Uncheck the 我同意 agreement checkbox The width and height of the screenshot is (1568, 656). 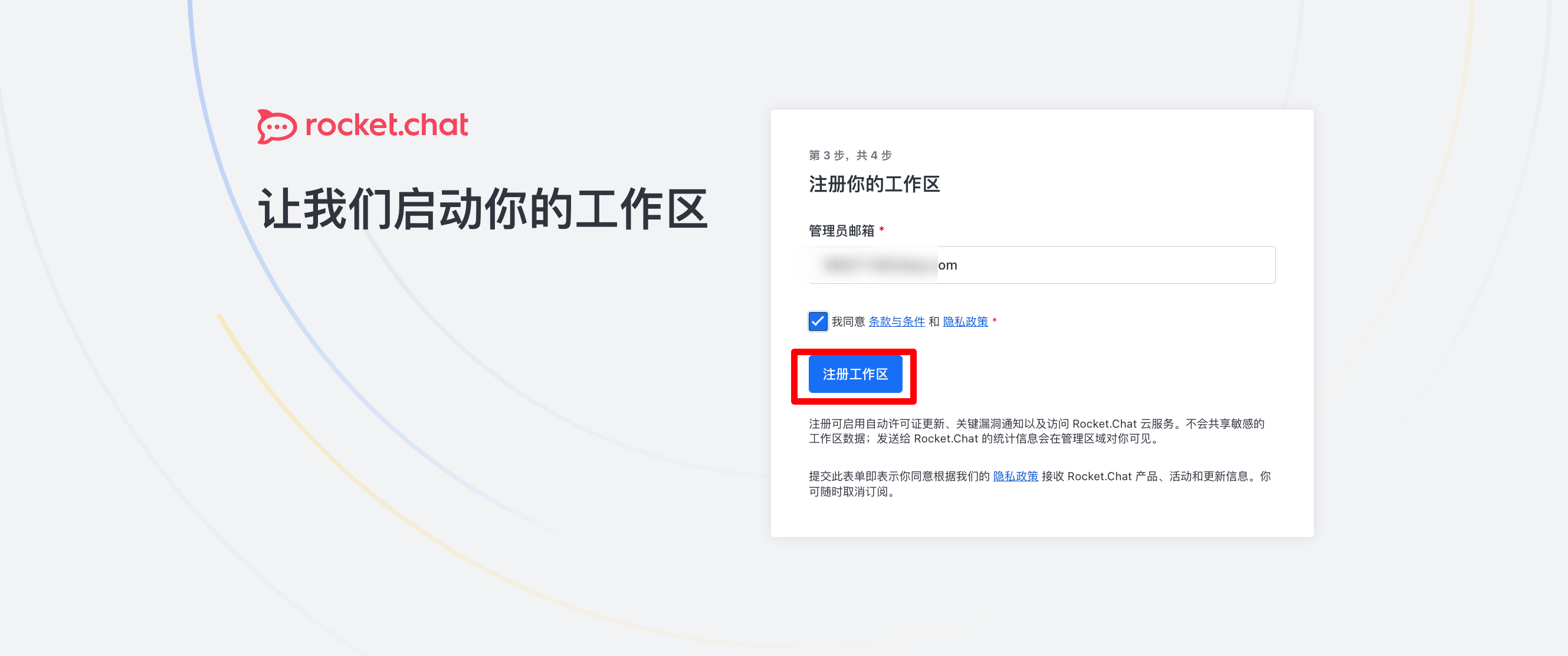click(818, 322)
